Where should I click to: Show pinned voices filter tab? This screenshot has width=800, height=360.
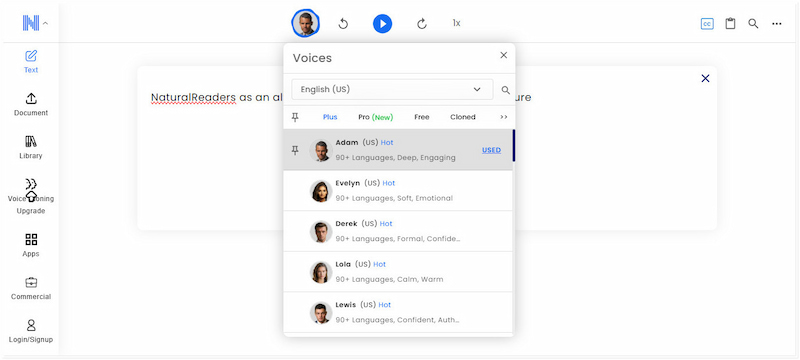pos(295,117)
